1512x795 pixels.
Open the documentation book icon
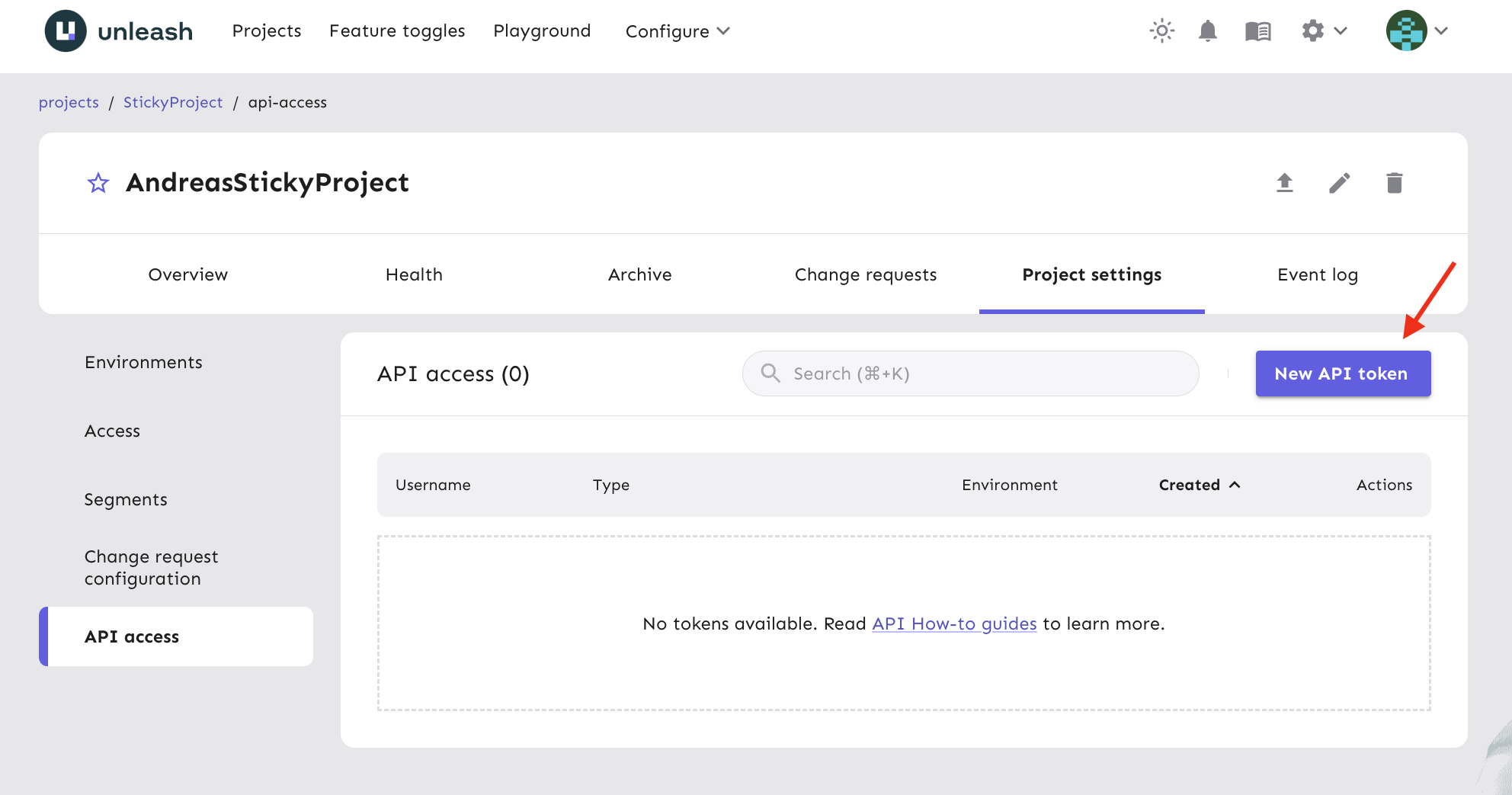1257,31
